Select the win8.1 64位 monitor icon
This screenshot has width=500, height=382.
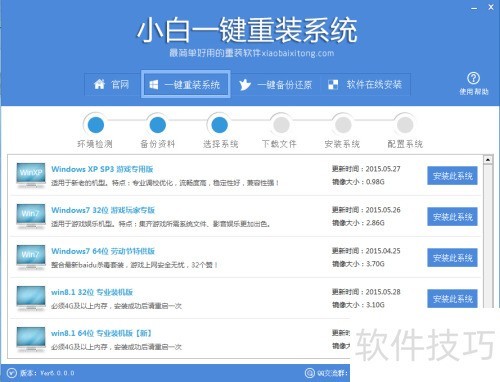coord(31,339)
